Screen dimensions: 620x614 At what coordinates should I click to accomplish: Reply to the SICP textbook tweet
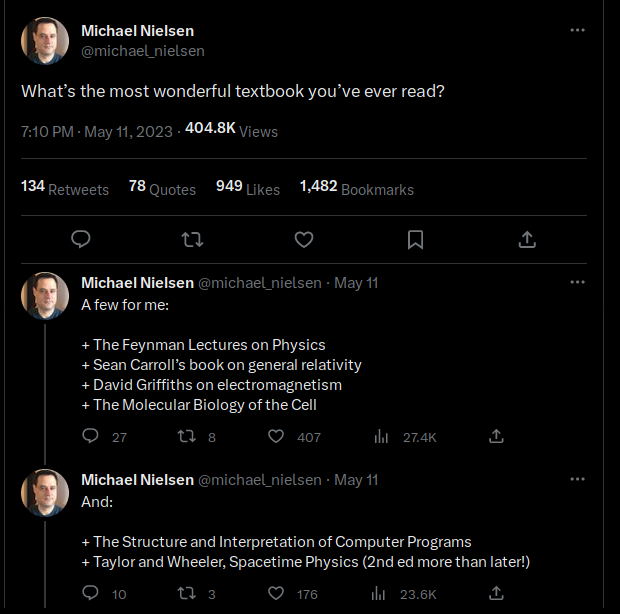pyautogui.click(x=90, y=594)
